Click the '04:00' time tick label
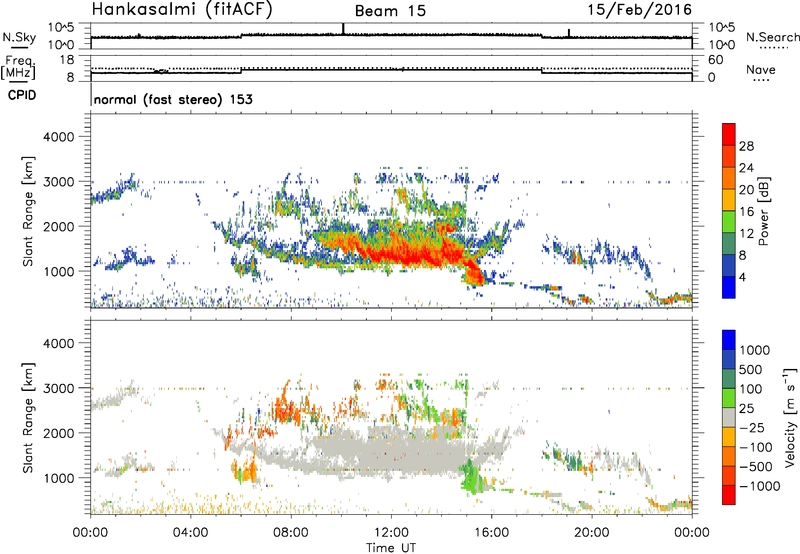 pos(190,533)
